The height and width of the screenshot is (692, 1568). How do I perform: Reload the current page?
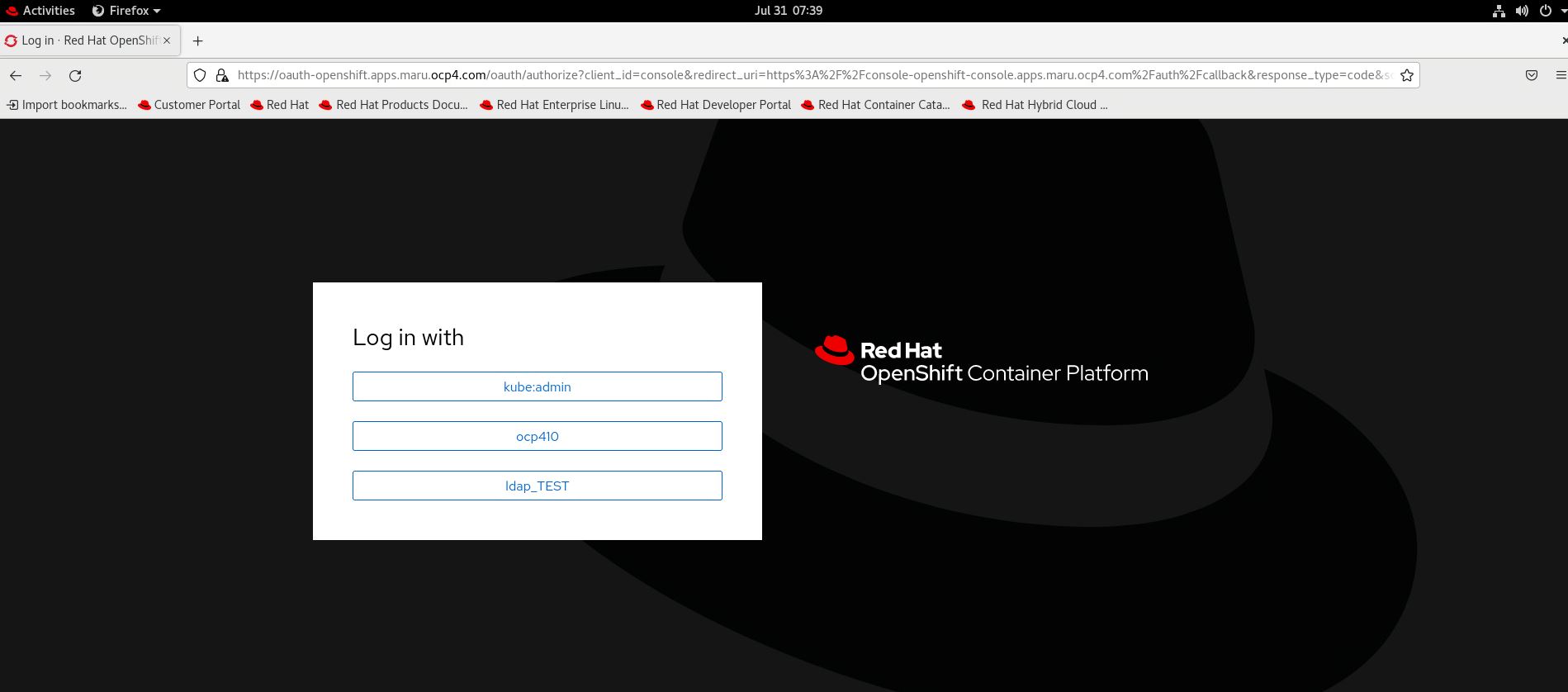click(x=75, y=75)
